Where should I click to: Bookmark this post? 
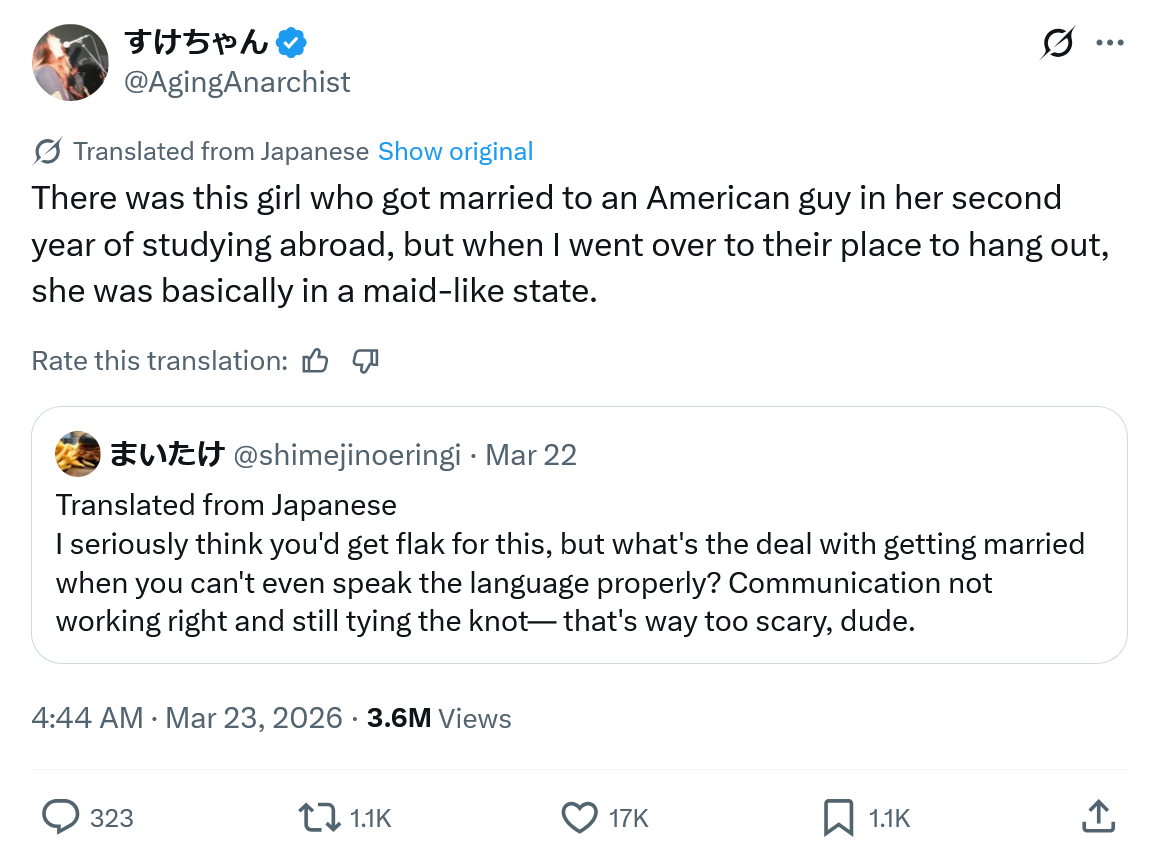838,817
